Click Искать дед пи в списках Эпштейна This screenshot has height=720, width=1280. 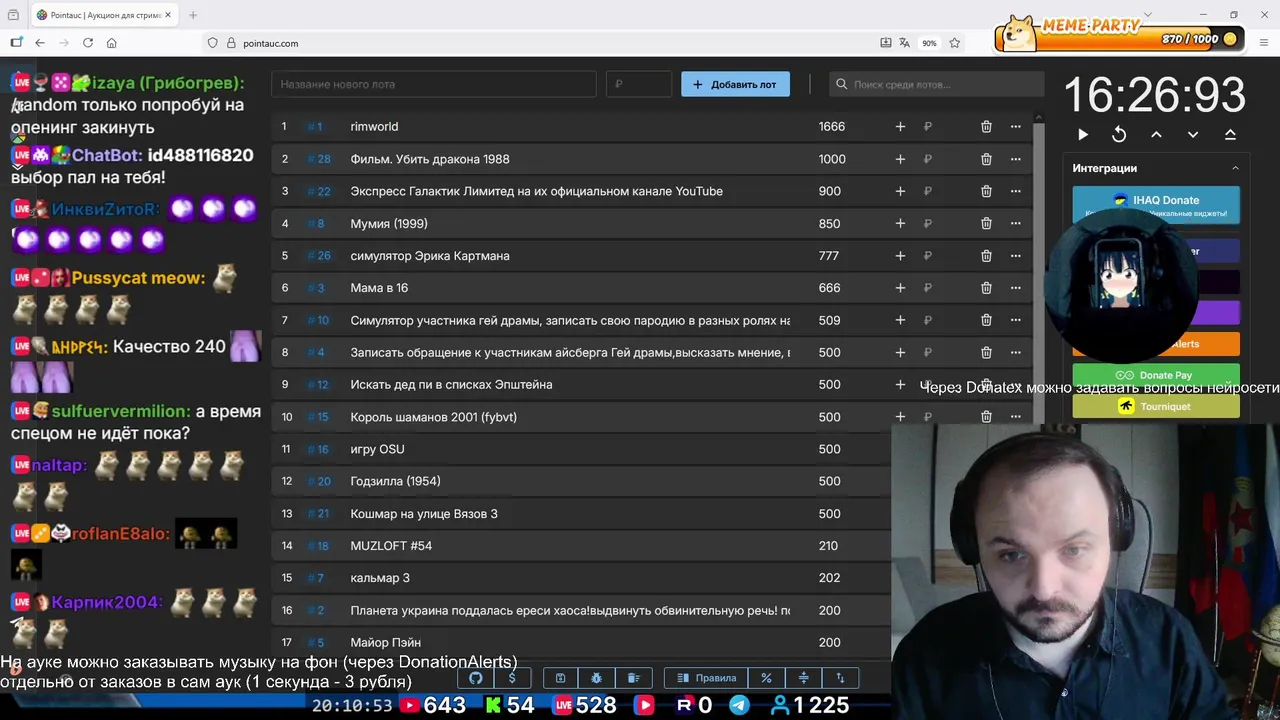coord(451,384)
